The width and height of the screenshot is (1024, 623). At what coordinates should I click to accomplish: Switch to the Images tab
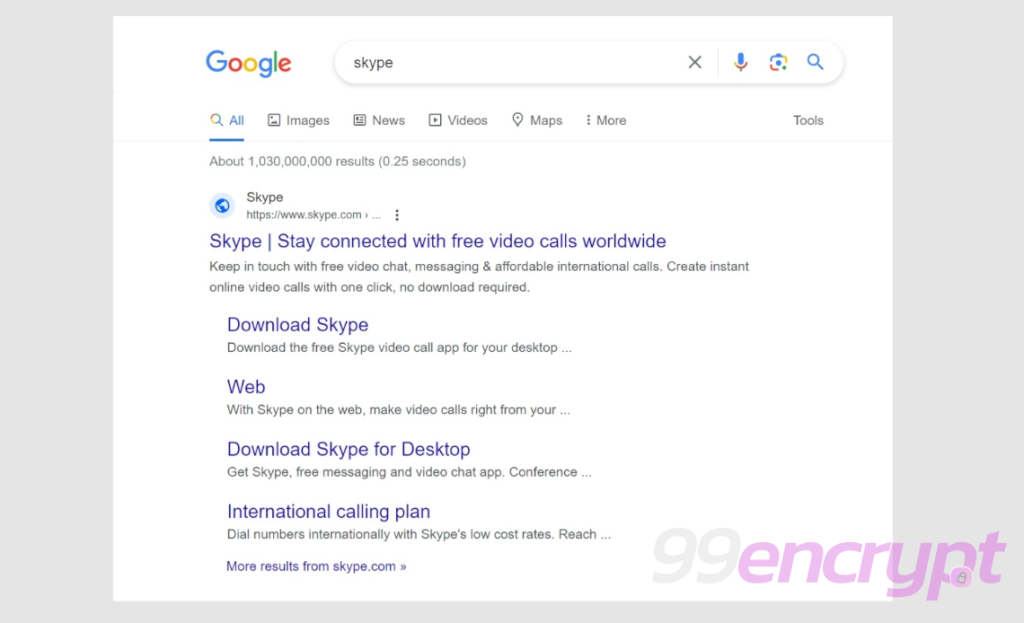coord(298,119)
